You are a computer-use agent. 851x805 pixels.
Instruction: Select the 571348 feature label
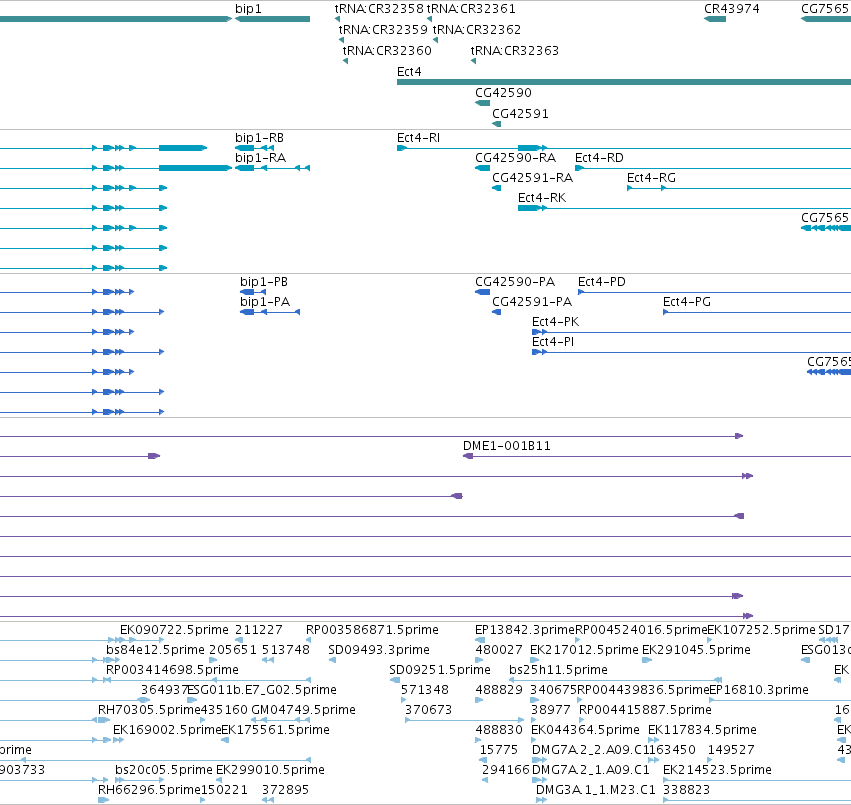(x=424, y=690)
